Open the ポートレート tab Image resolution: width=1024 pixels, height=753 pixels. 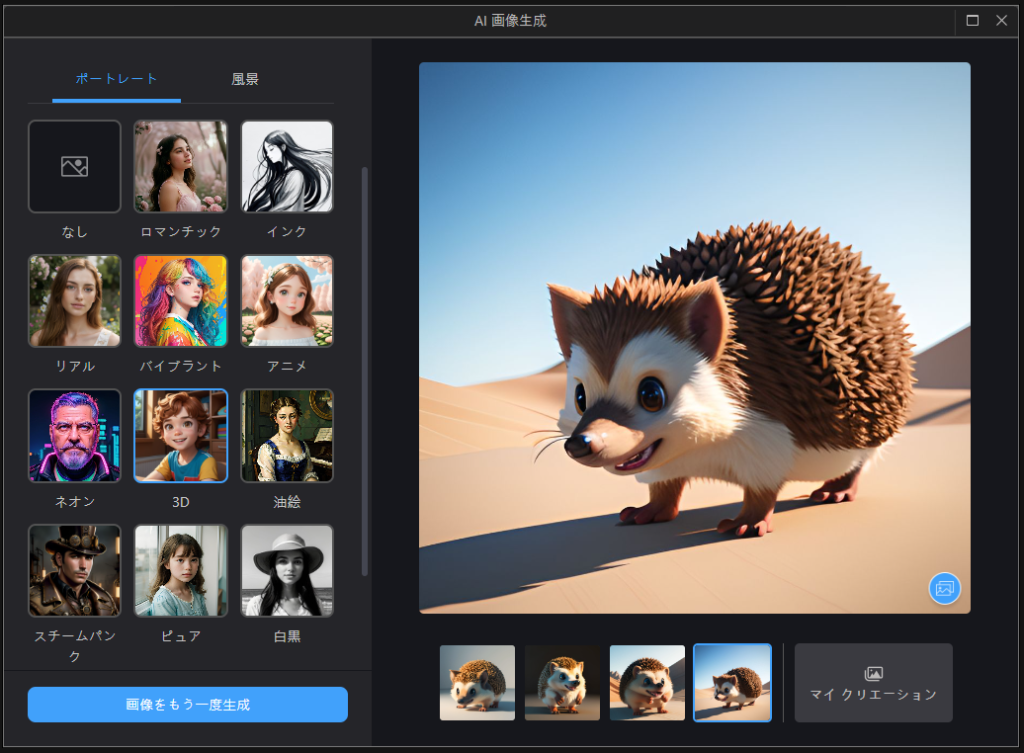[x=116, y=79]
